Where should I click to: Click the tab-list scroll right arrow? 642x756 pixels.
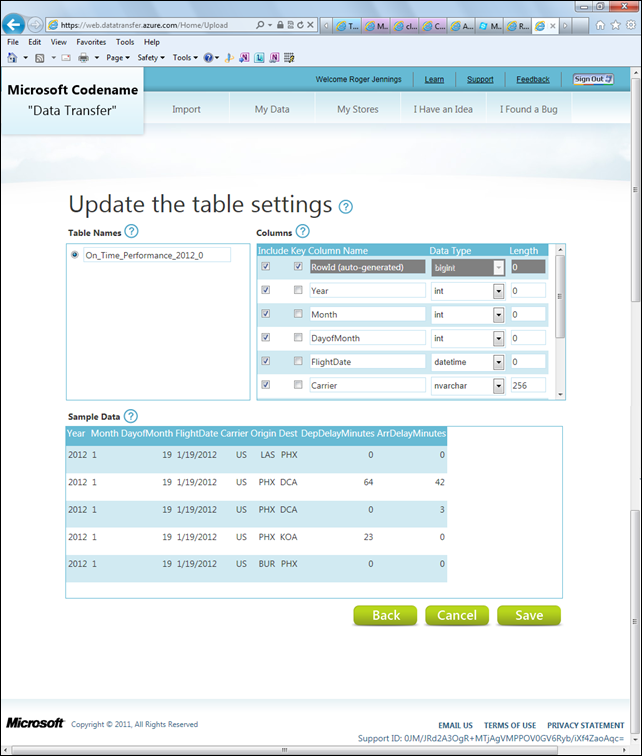coord(565,26)
